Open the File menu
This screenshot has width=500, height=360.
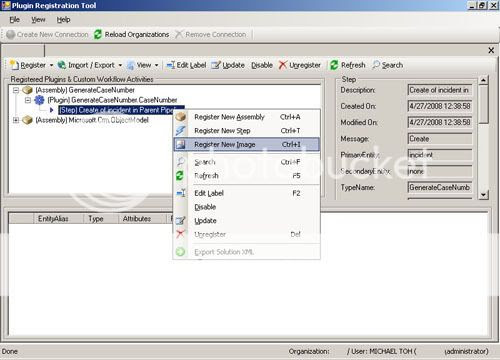(x=14, y=20)
